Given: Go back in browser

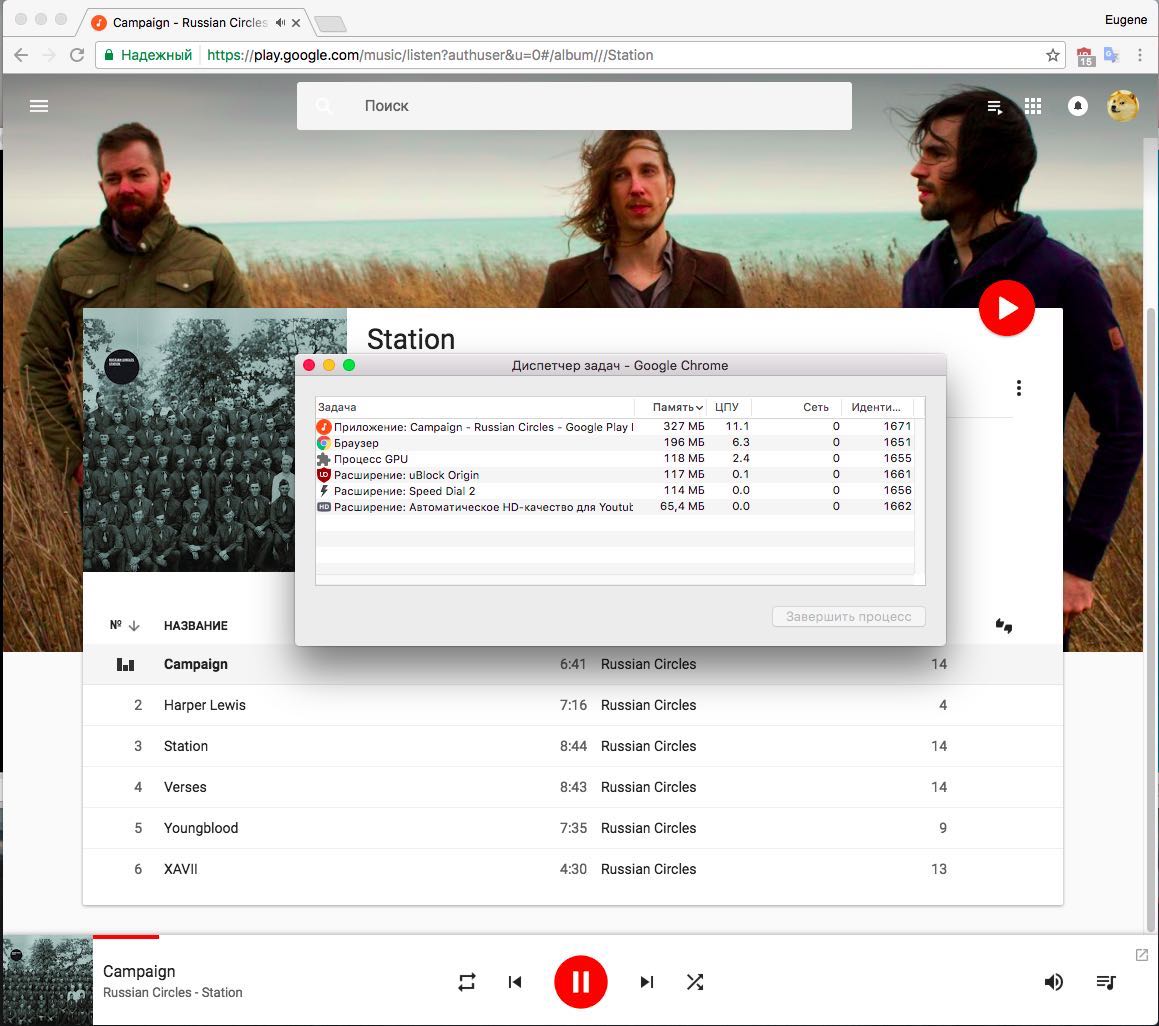Looking at the screenshot, I should 21,55.
